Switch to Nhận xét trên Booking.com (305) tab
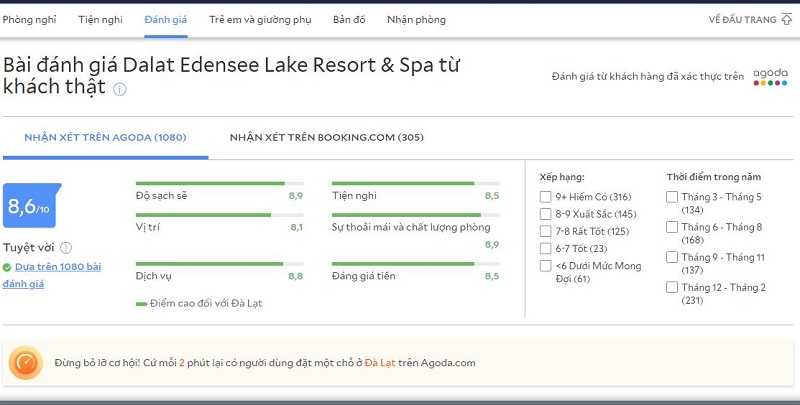800x405 pixels. [327, 138]
